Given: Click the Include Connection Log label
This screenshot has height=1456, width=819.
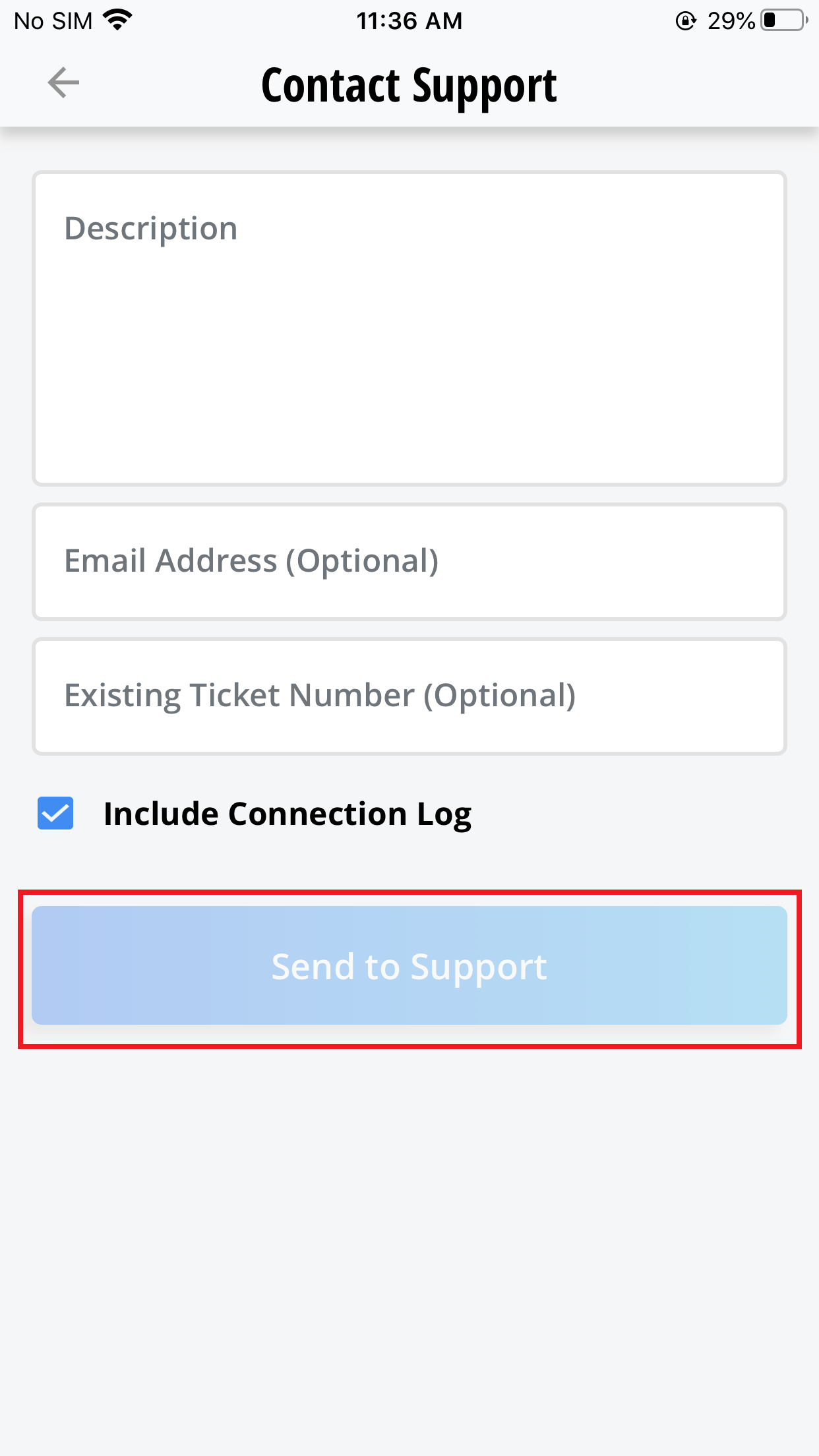Looking at the screenshot, I should 288,814.
